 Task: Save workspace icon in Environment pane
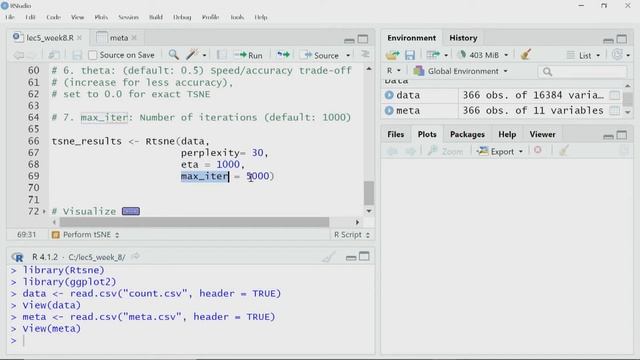pos(410,55)
